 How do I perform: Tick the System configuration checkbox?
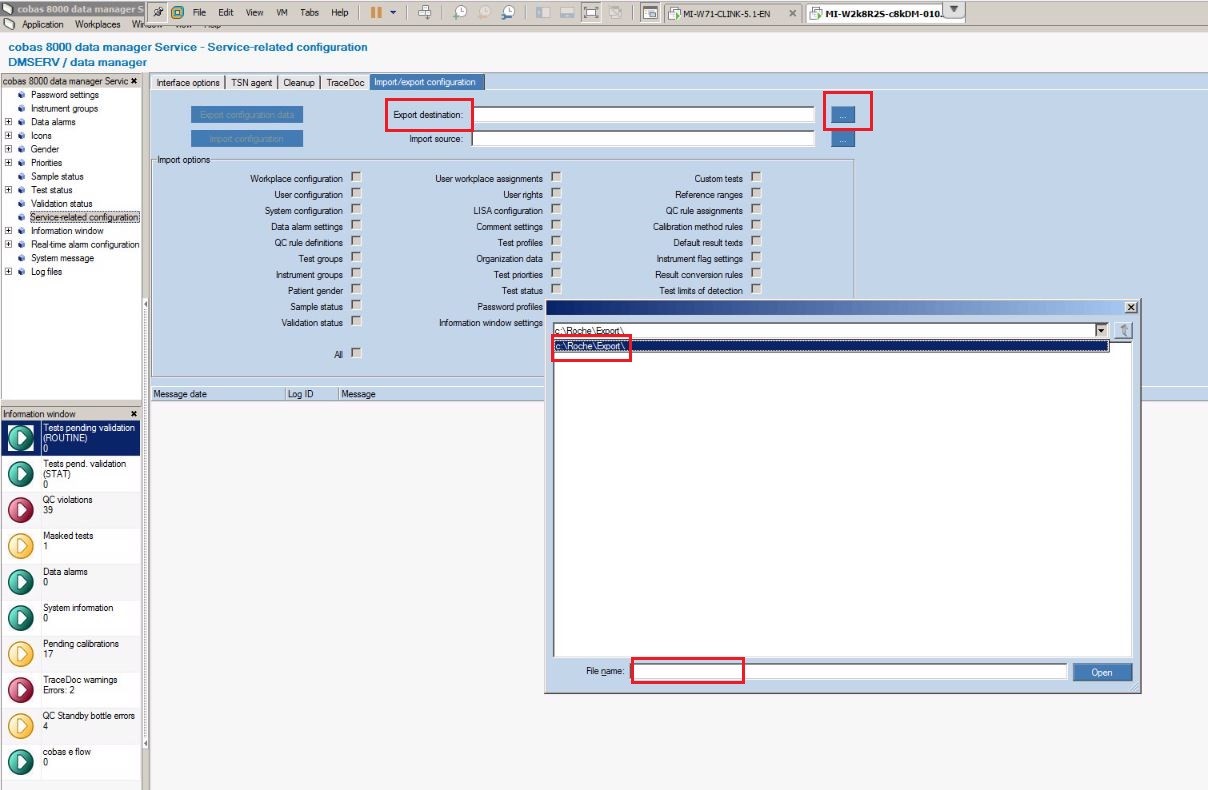[356, 209]
